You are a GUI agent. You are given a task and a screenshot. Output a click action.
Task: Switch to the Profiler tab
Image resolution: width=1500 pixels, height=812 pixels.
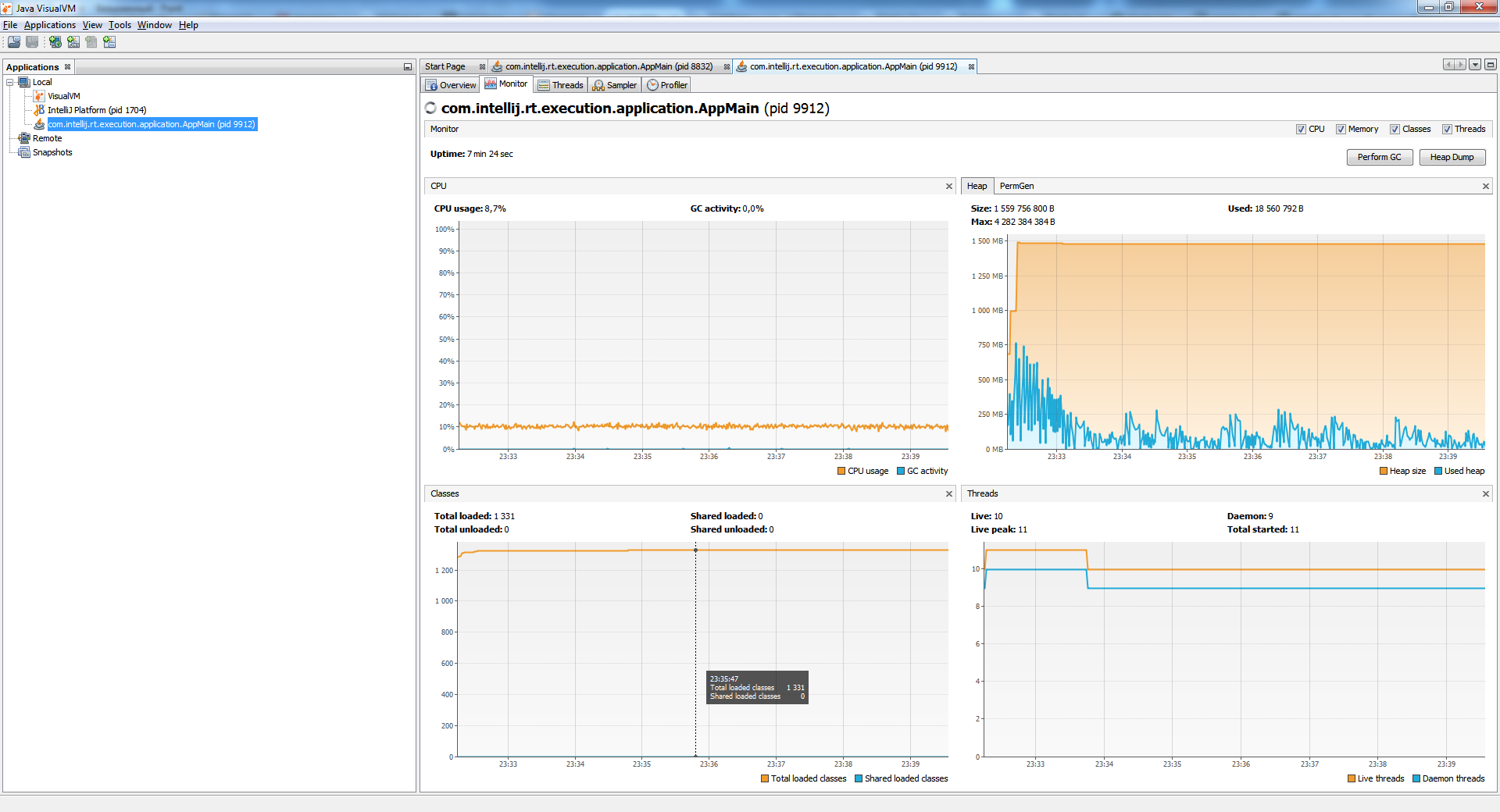[667, 85]
